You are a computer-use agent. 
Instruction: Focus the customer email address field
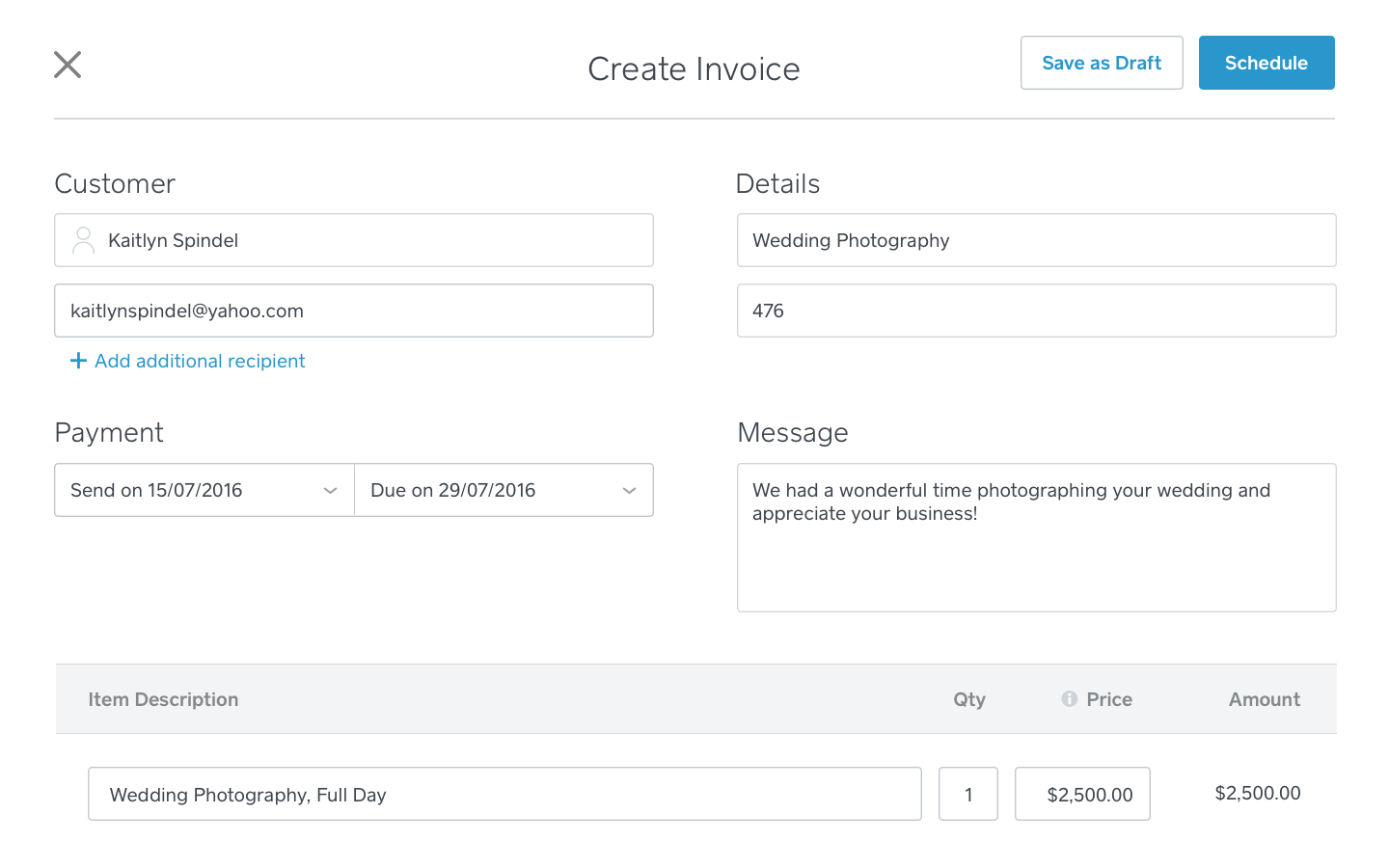pos(353,311)
